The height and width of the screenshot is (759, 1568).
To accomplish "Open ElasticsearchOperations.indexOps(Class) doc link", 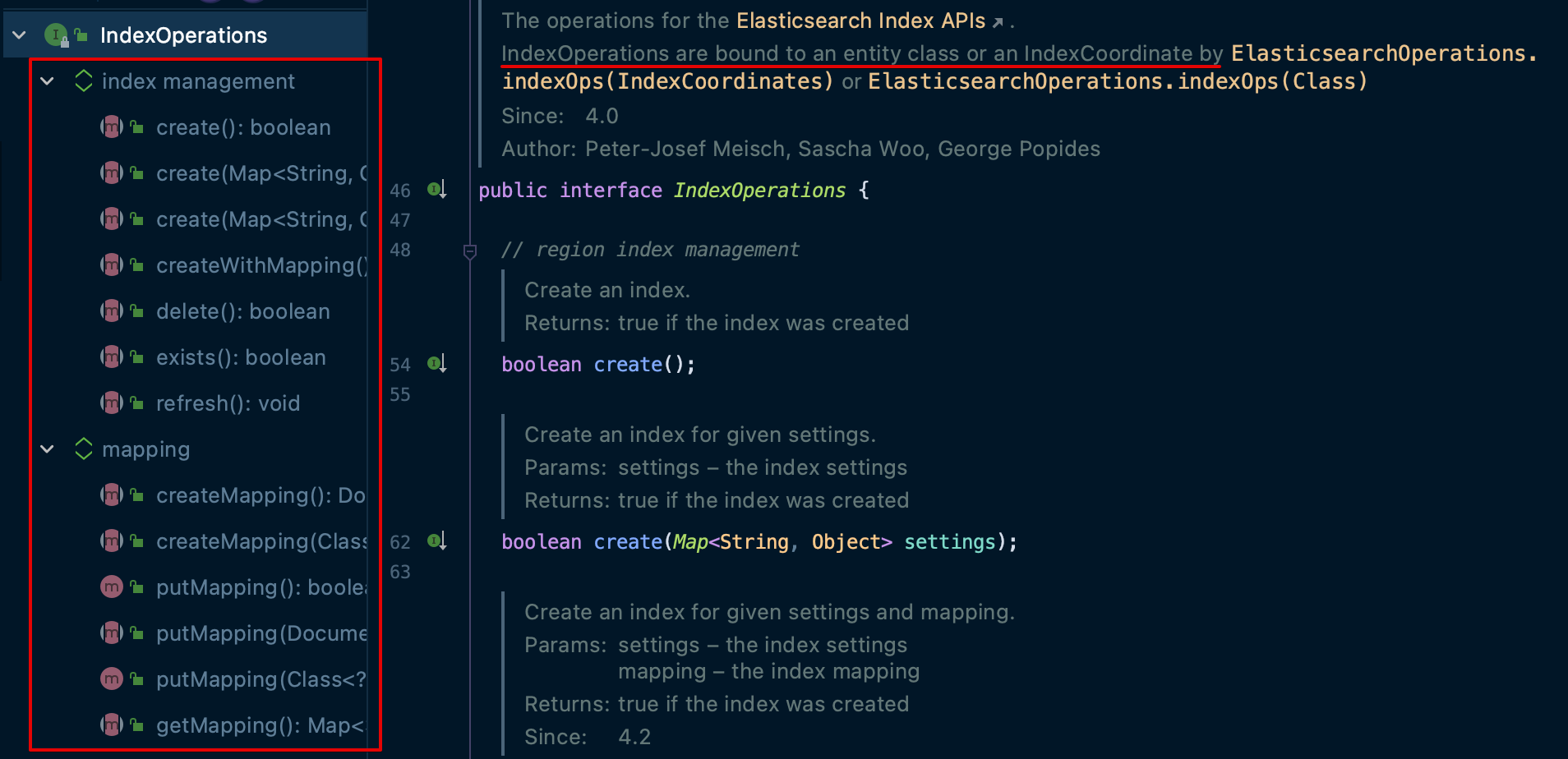I will click(1118, 81).
